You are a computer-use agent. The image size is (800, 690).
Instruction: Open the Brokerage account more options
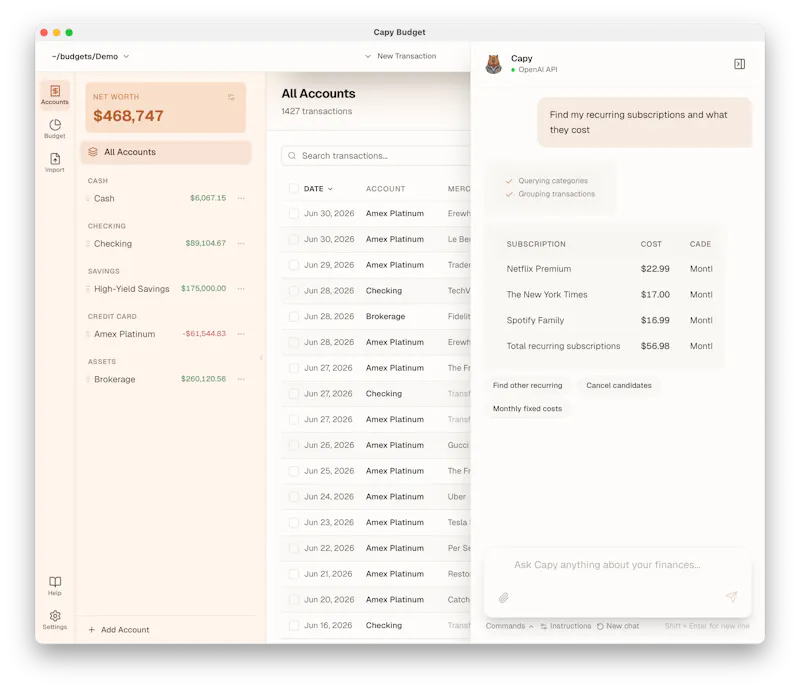click(x=241, y=379)
